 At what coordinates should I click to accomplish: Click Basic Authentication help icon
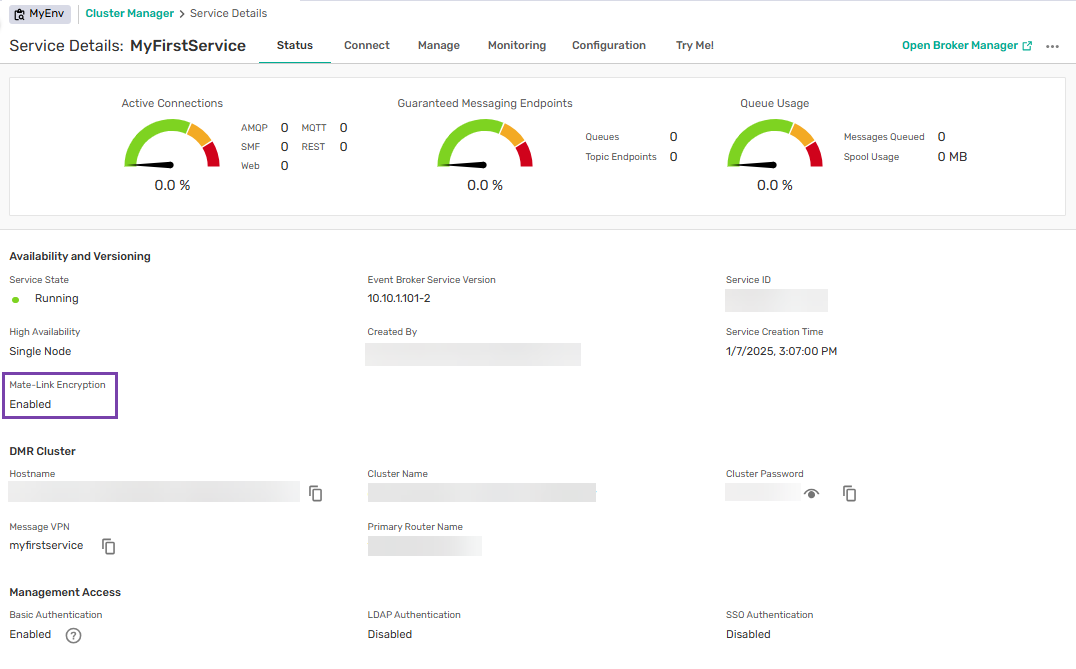pyautogui.click(x=73, y=635)
